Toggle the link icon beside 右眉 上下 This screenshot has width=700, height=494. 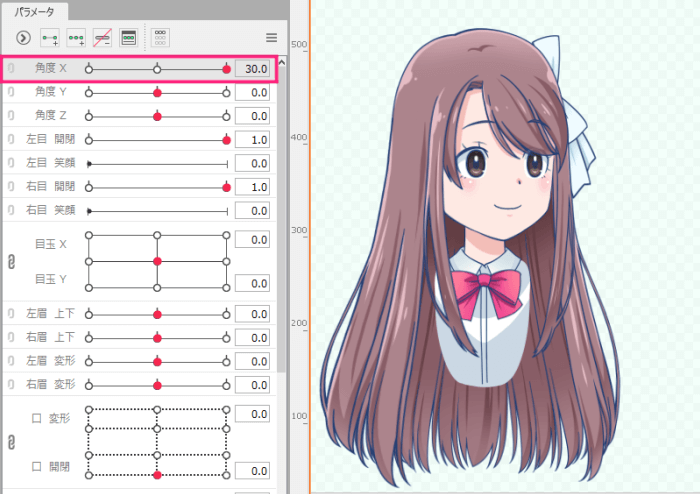[x=11, y=337]
